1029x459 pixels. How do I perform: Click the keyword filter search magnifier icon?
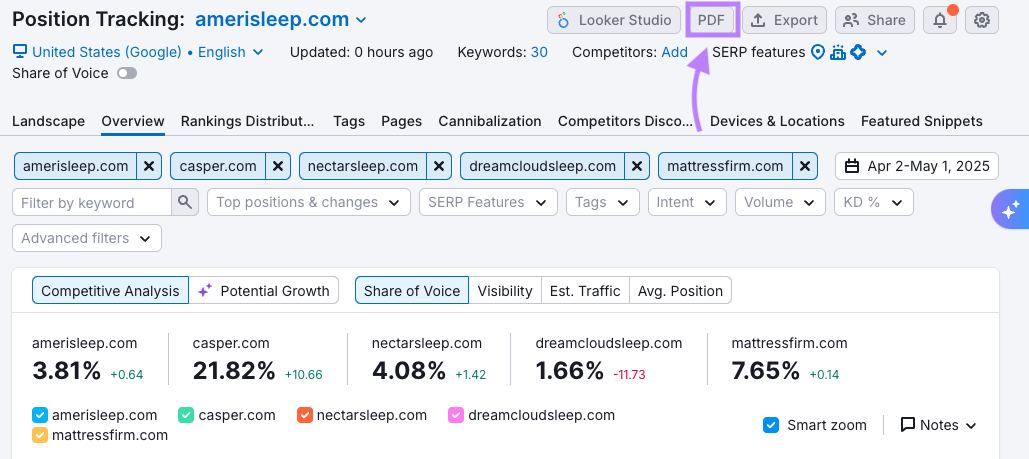coord(186,203)
